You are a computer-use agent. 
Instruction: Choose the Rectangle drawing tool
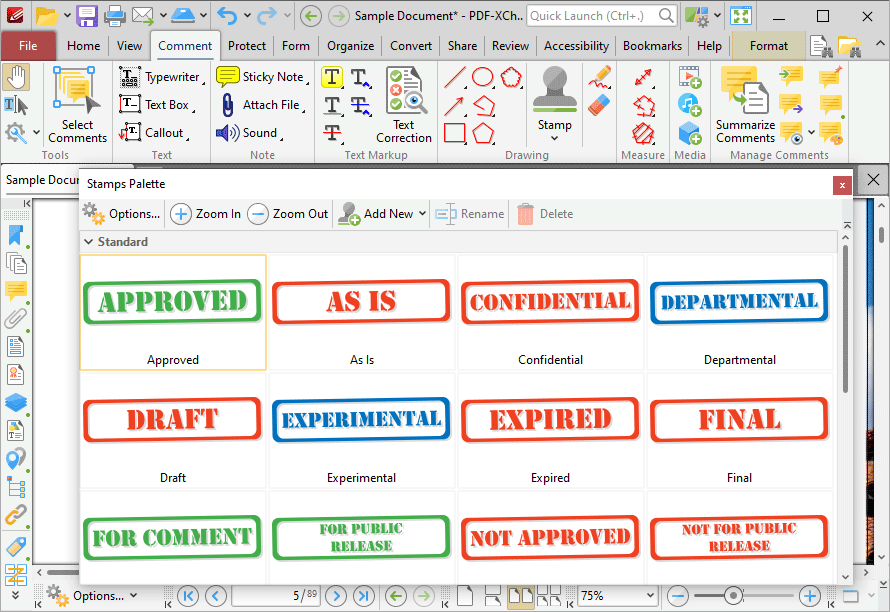click(455, 133)
